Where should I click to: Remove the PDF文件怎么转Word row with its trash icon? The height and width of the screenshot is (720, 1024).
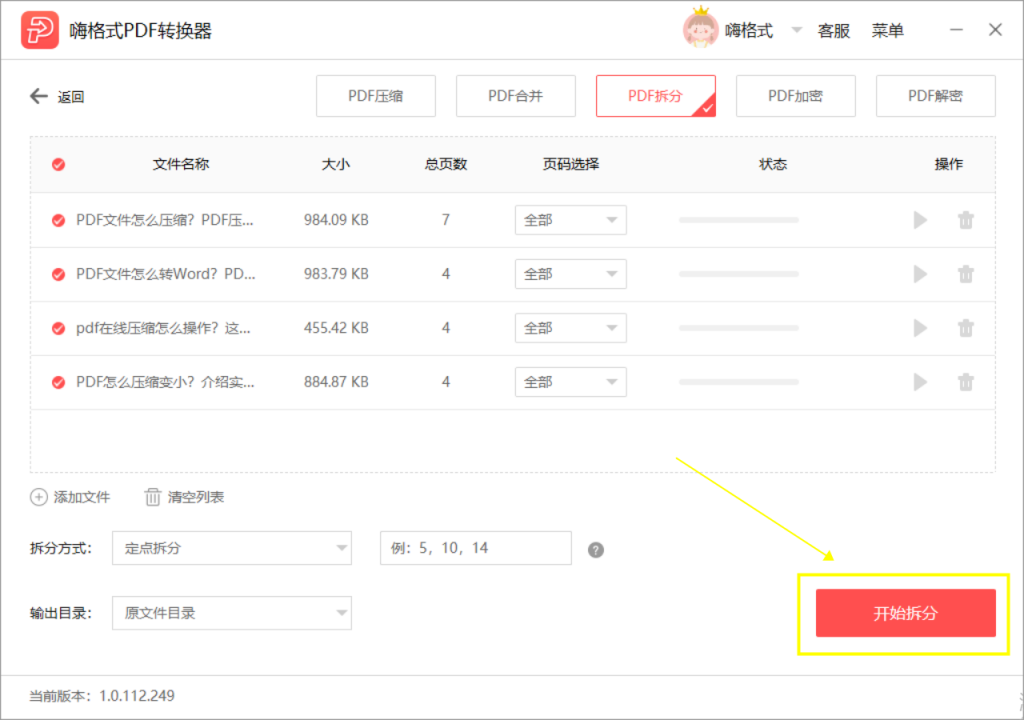[x=966, y=274]
